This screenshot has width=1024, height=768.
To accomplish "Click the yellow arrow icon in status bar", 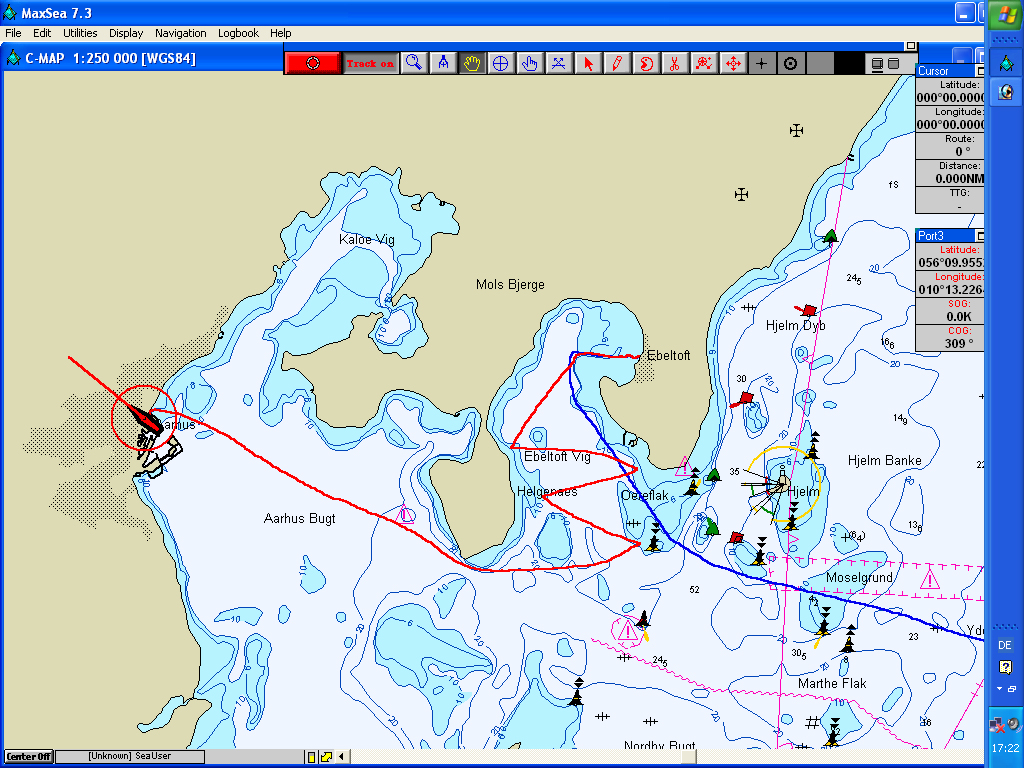I will pyautogui.click(x=326, y=756).
